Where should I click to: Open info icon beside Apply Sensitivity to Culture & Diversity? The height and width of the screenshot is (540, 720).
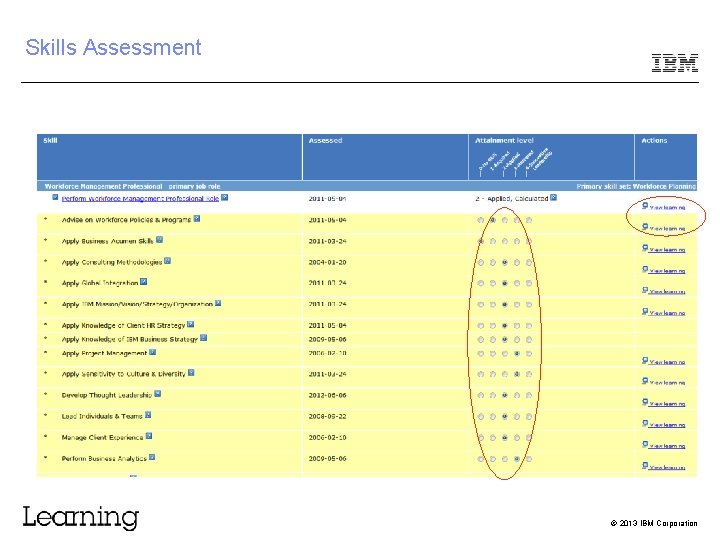click(x=191, y=373)
